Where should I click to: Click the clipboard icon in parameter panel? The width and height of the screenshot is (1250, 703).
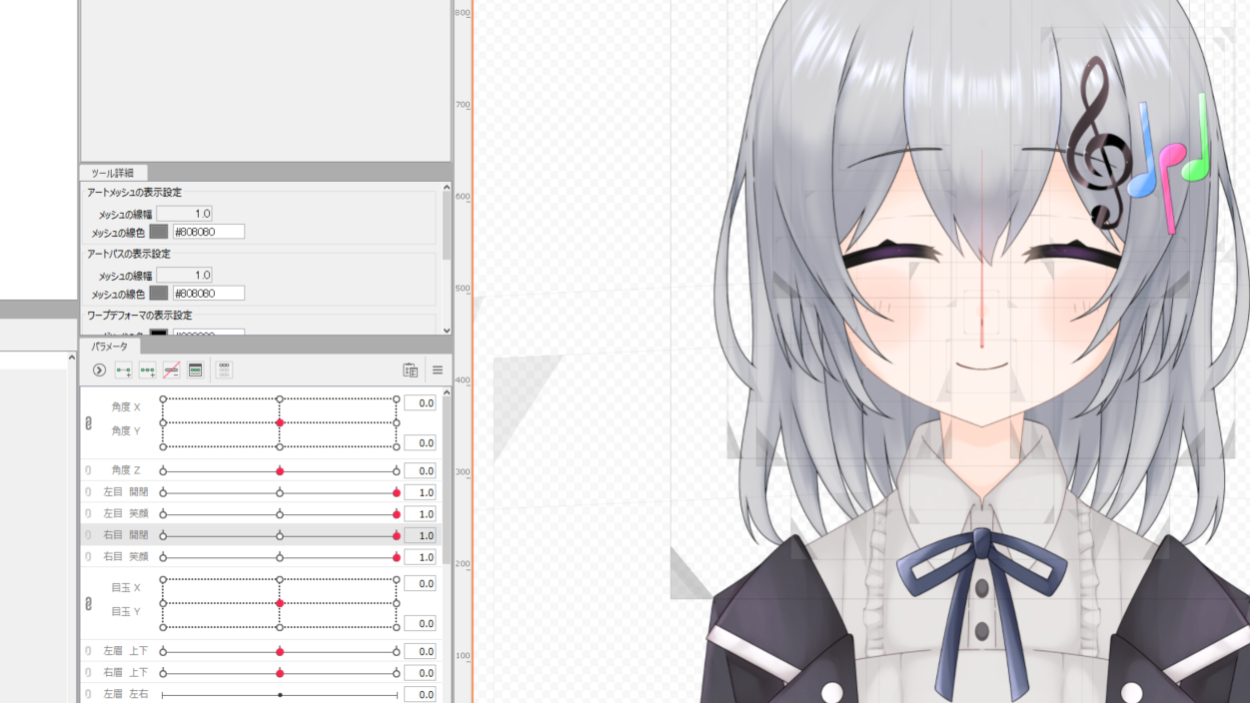click(410, 370)
